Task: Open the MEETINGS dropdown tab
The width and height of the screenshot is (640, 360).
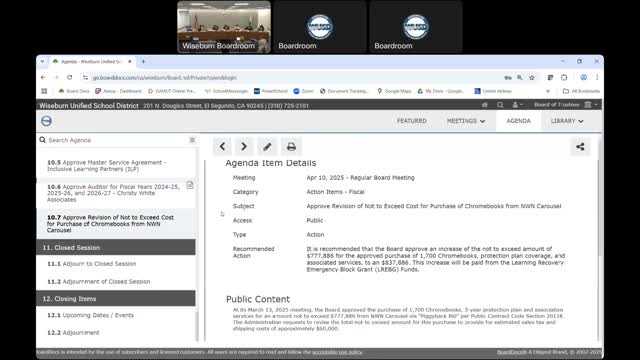Action: click(x=466, y=121)
